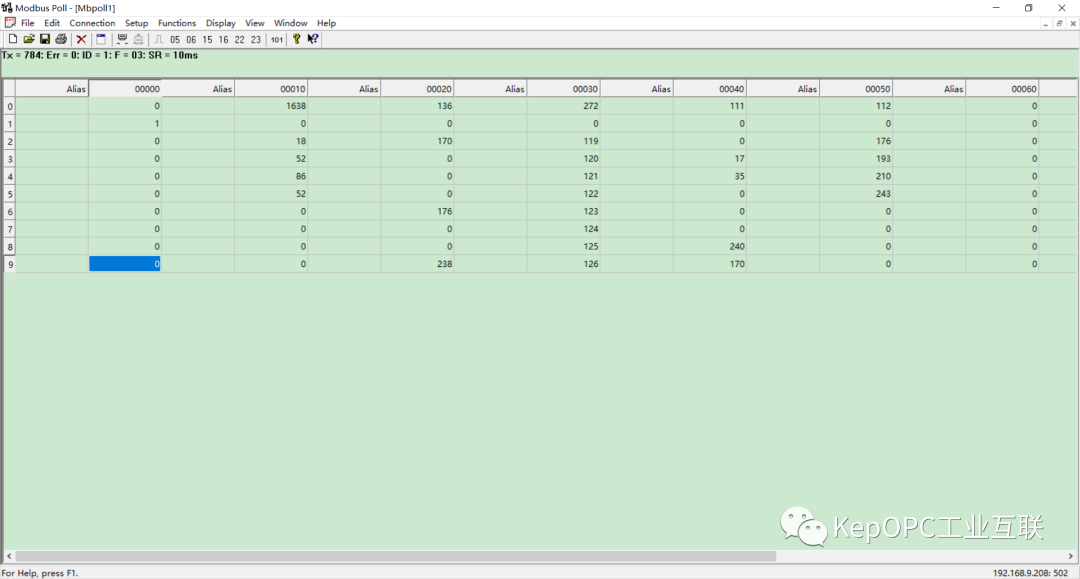Select cell with value 112
The width and height of the screenshot is (1080, 579).
point(856,106)
